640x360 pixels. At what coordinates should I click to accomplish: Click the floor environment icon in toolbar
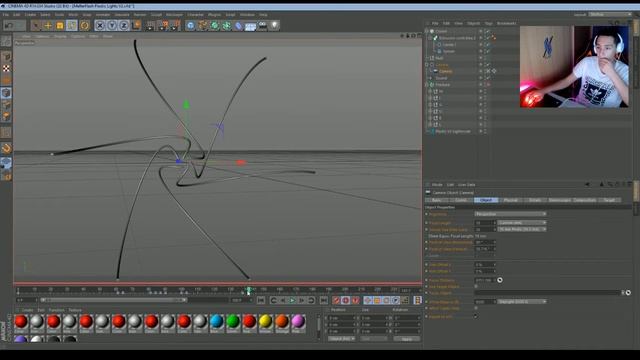click(x=250, y=26)
